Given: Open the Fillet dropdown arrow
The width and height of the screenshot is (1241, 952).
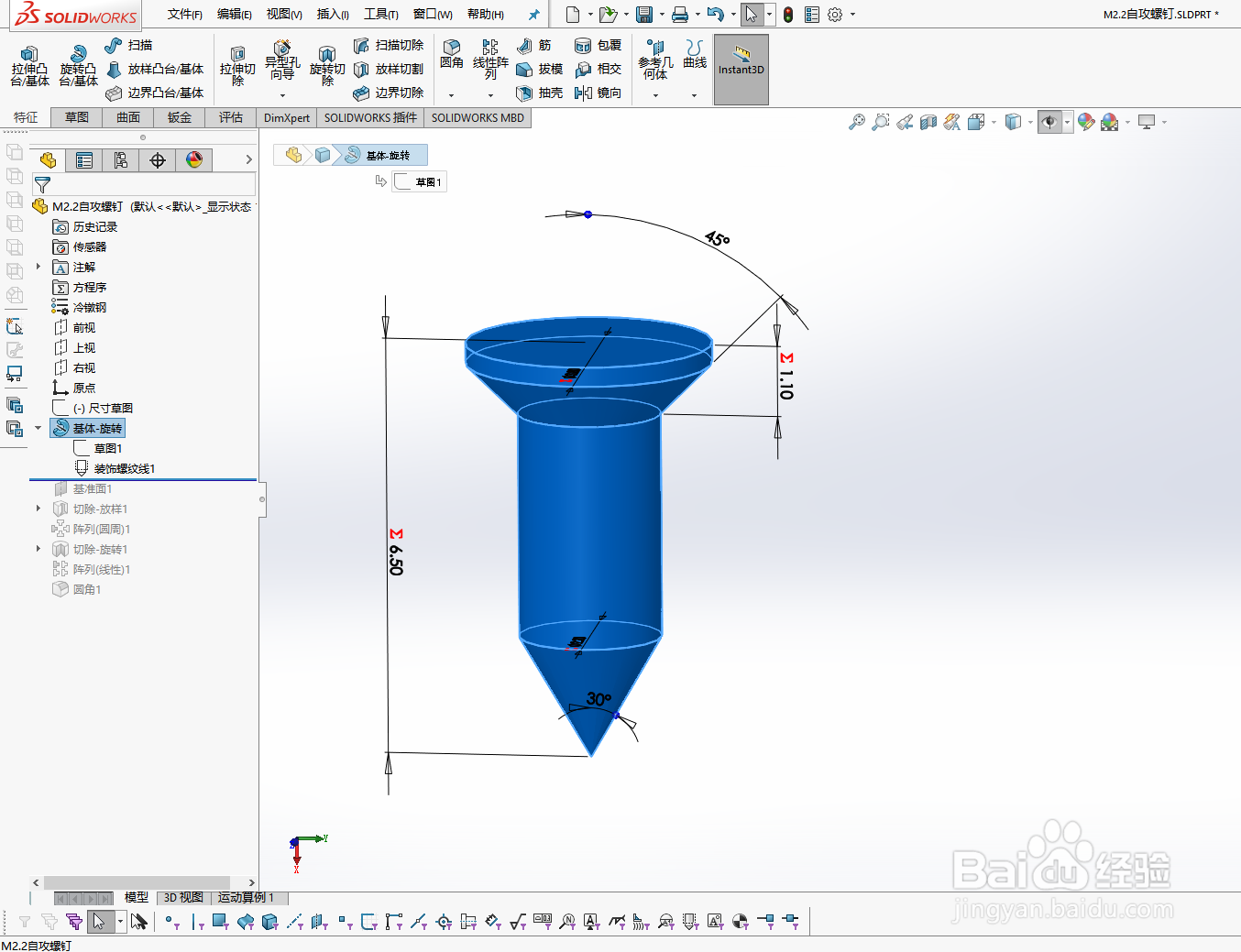Looking at the screenshot, I should (451, 95).
